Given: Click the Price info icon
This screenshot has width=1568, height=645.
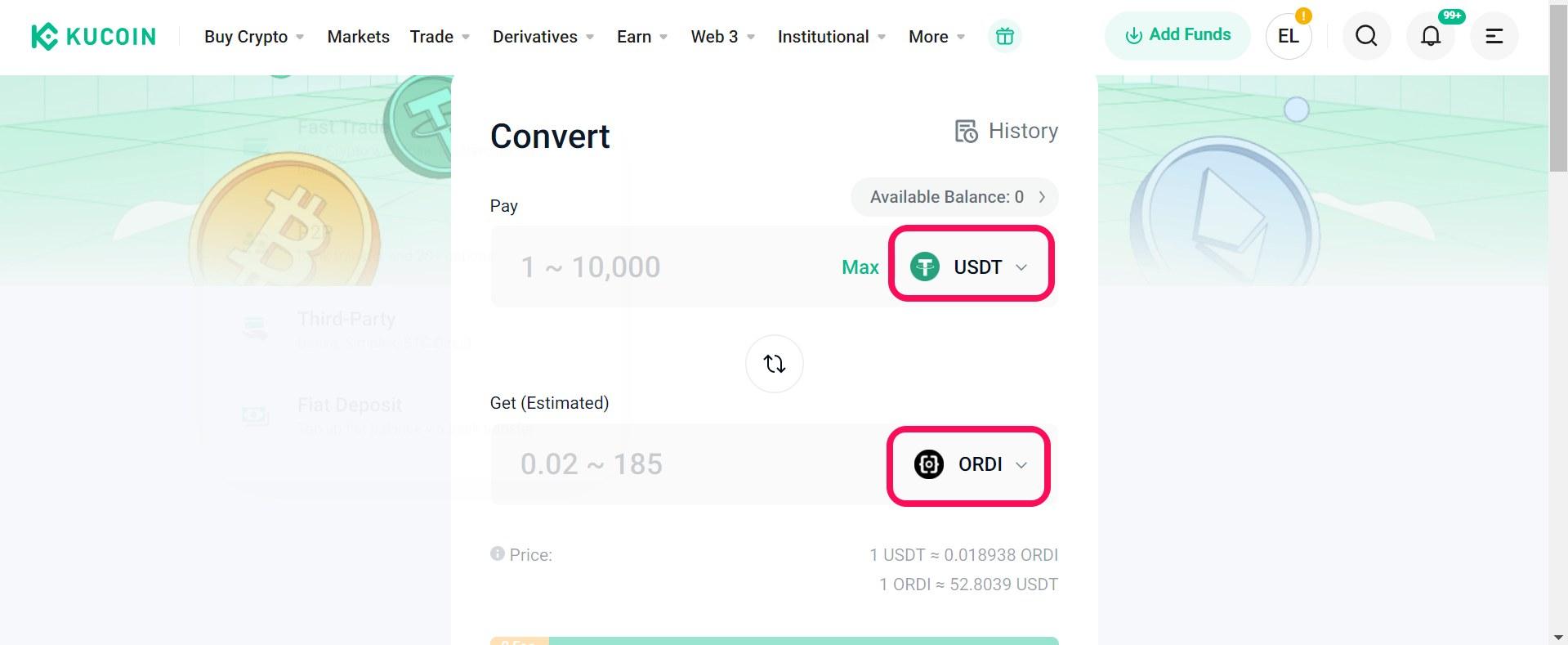Looking at the screenshot, I should (497, 553).
